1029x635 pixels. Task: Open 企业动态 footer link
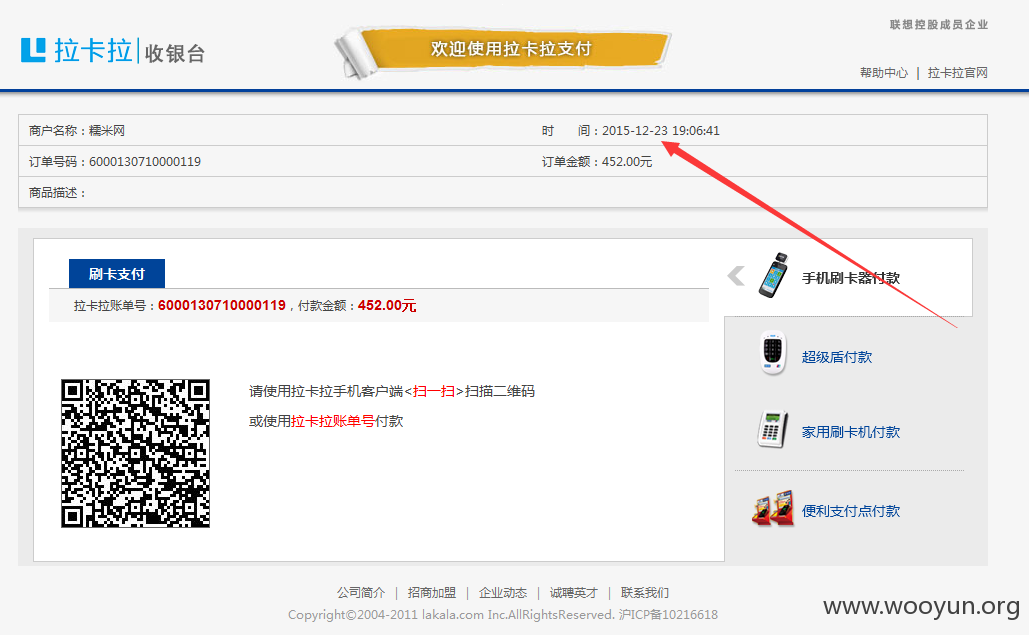[x=503, y=593]
